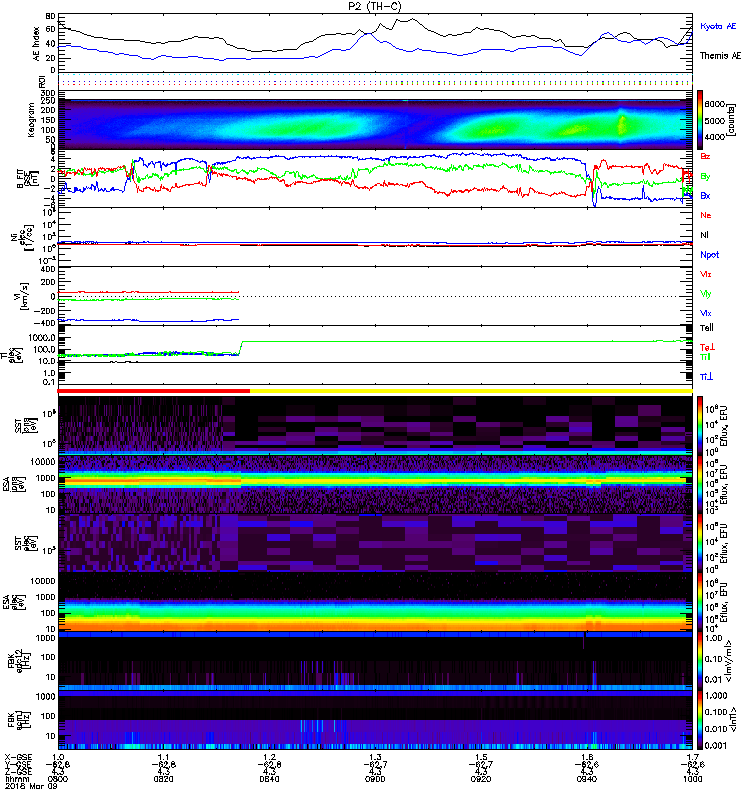The height and width of the screenshot is (800, 750).
Task: Click the 0820 time tick label
Action: pyautogui.click(x=163, y=779)
